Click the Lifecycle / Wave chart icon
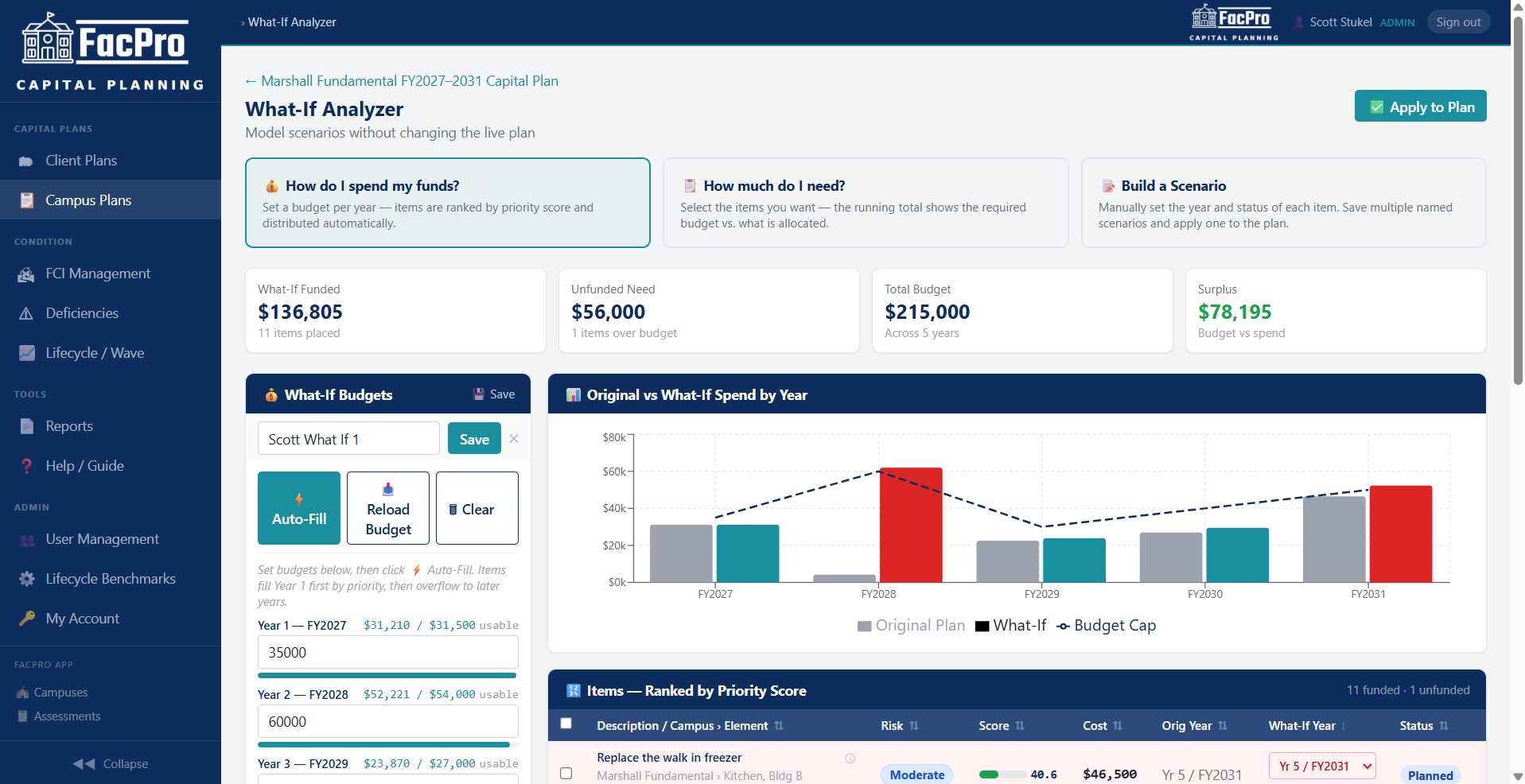The width and height of the screenshot is (1525, 784). tap(26, 353)
